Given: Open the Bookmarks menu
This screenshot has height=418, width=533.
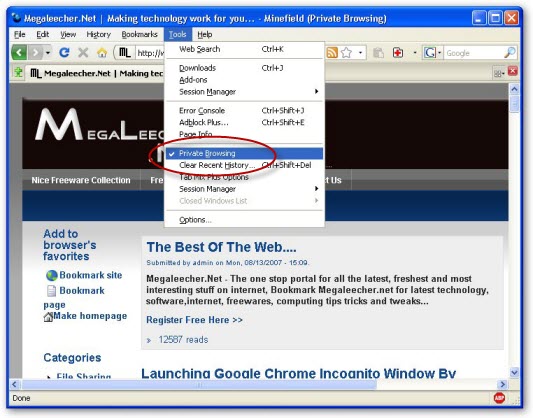Looking at the screenshot, I should [x=139, y=34].
